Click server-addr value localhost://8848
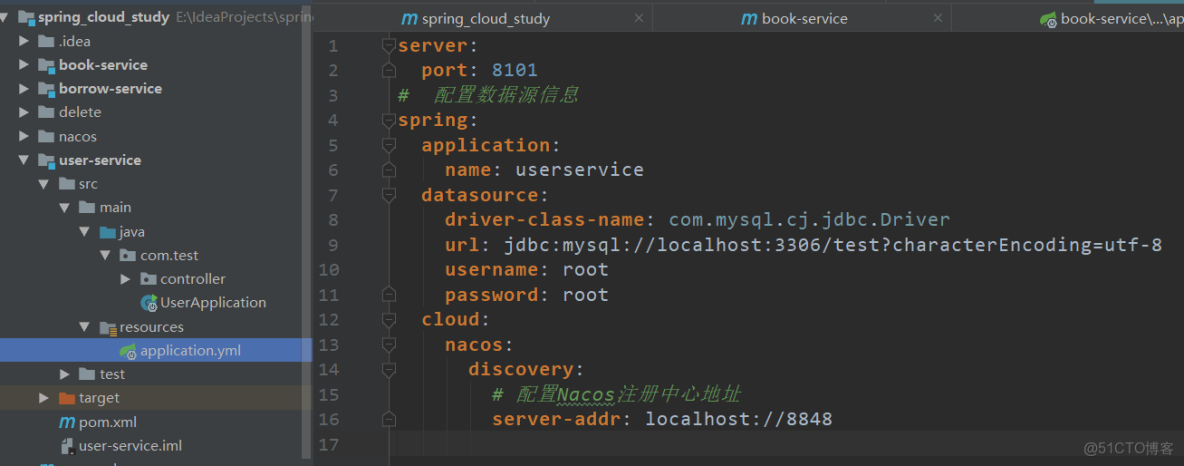This screenshot has height=466, width=1184. click(x=738, y=418)
